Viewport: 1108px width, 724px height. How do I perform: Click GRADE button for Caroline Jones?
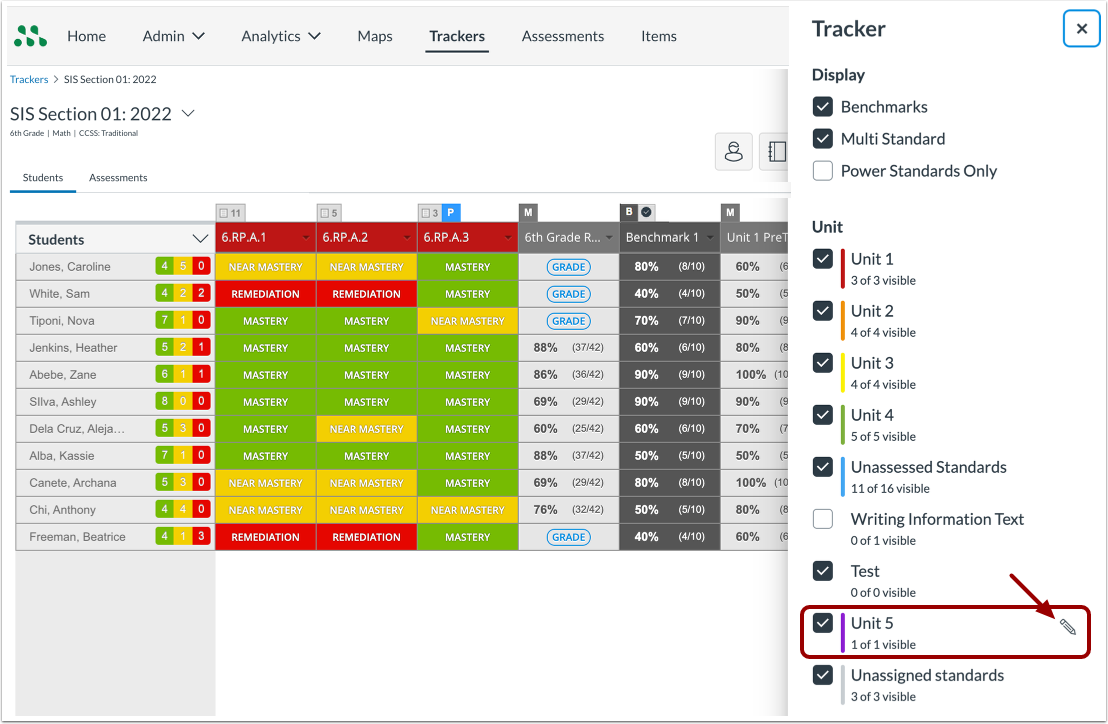tap(568, 267)
